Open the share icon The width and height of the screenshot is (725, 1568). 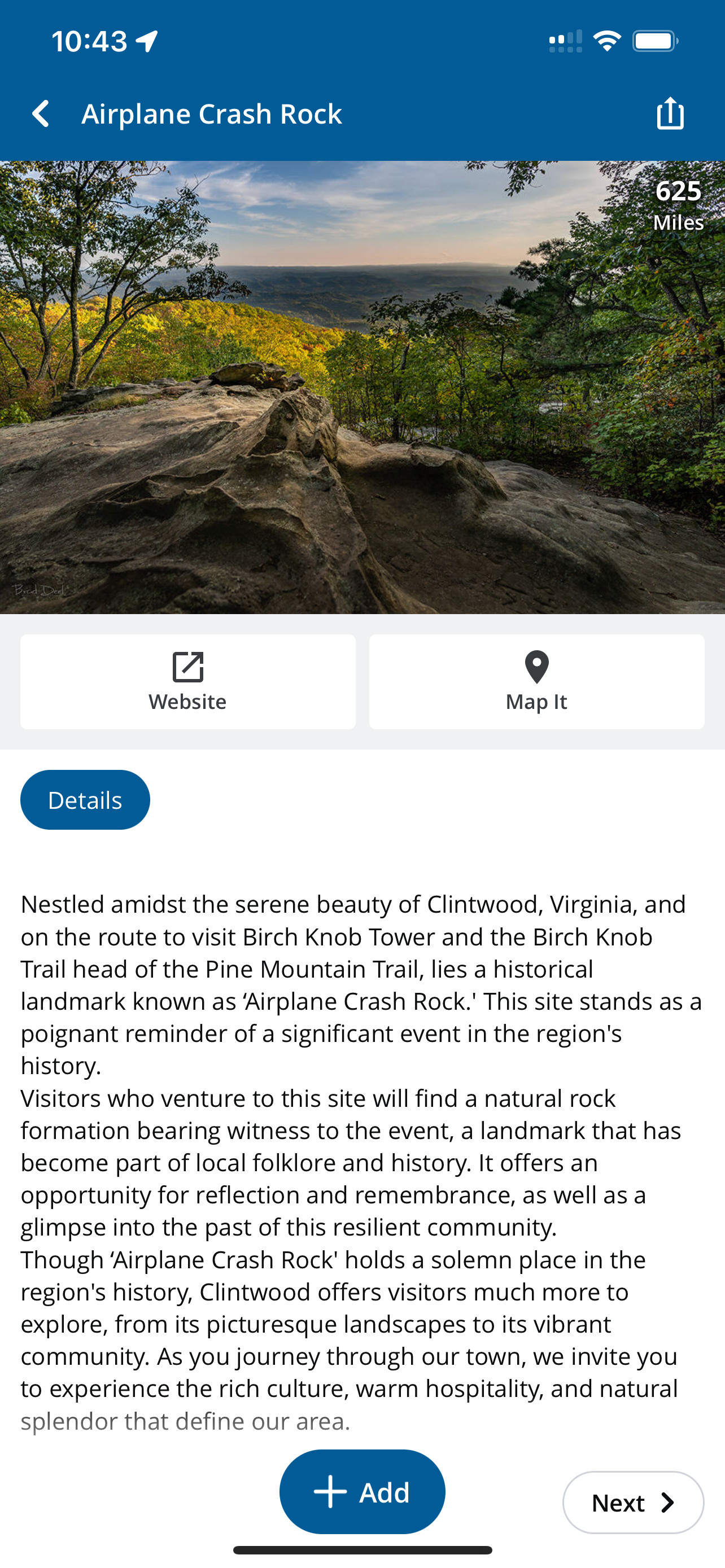pyautogui.click(x=670, y=113)
